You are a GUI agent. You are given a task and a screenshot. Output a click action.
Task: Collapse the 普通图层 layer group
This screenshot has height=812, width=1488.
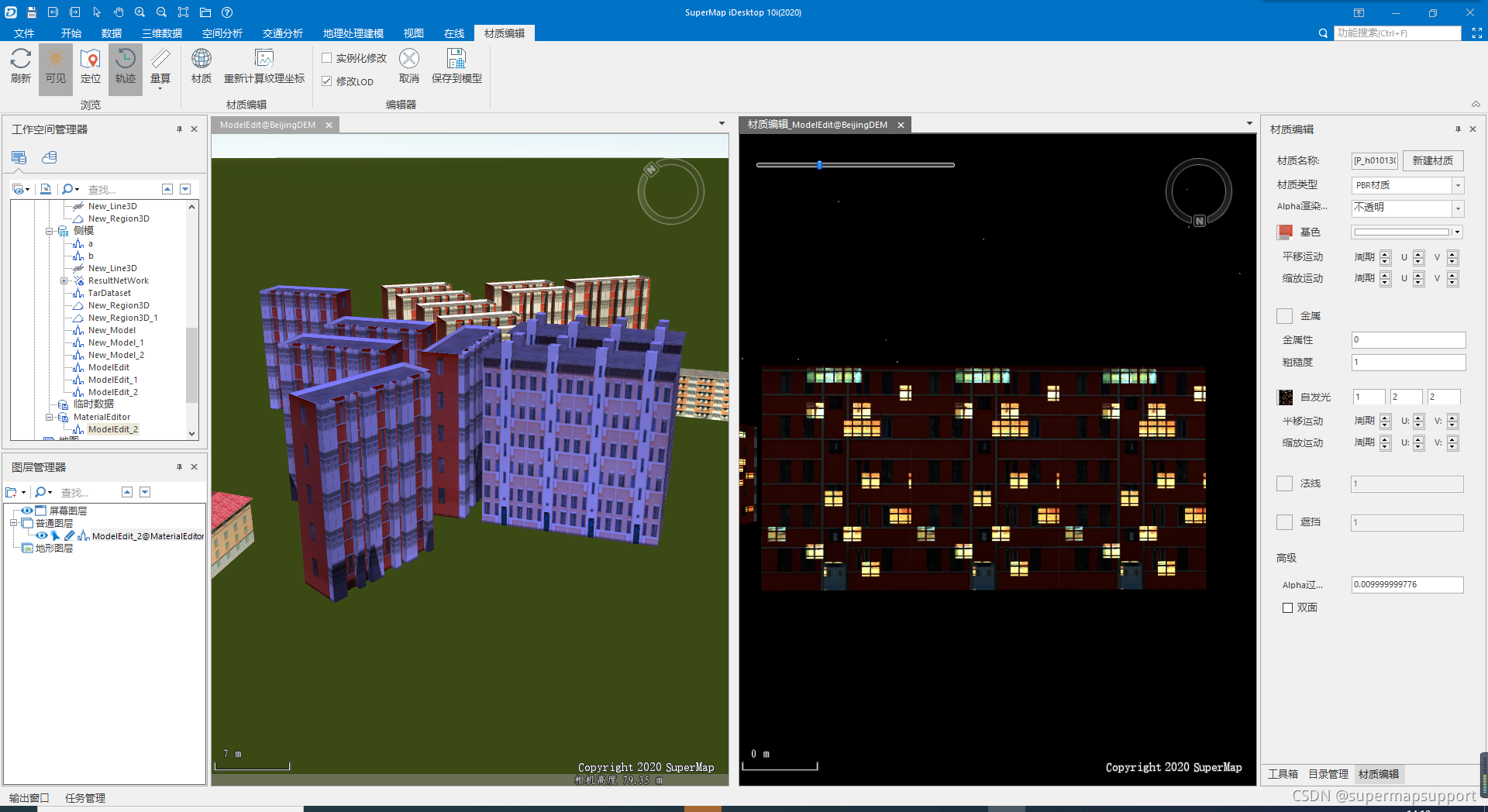point(13,523)
